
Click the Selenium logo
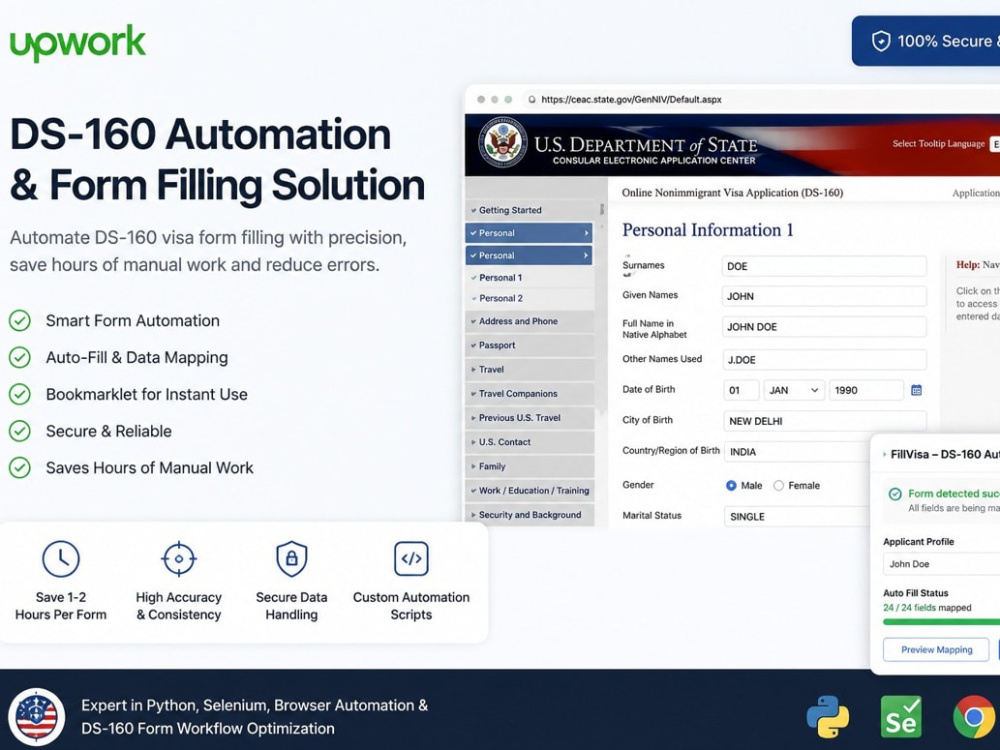pyautogui.click(x=901, y=717)
